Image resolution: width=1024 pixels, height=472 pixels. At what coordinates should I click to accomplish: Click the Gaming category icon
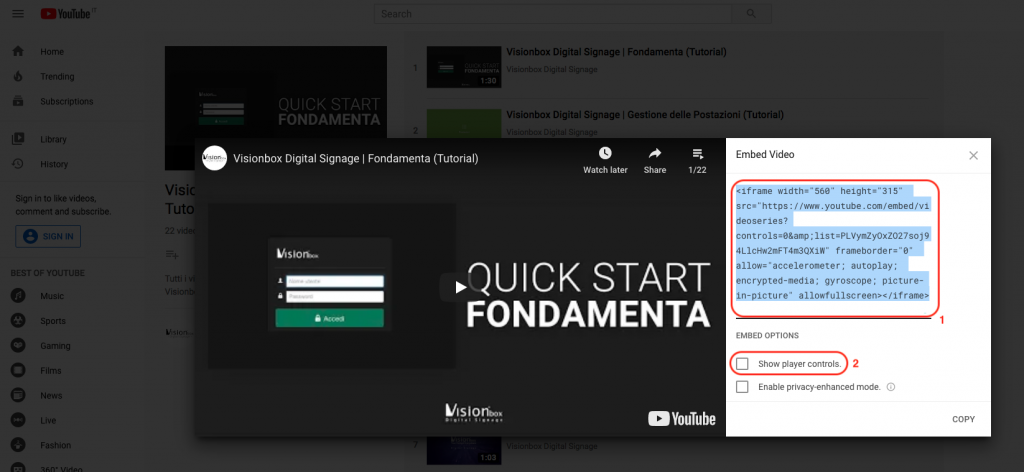pyautogui.click(x=18, y=345)
